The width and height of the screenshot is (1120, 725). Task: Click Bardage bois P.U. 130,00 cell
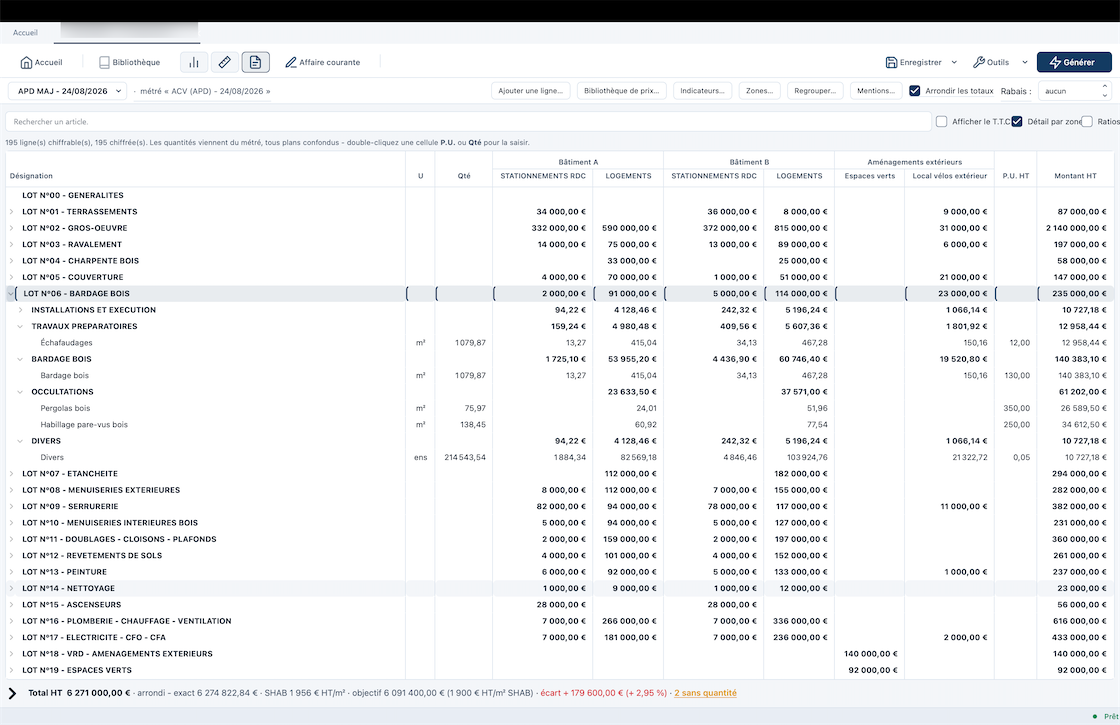1015,375
